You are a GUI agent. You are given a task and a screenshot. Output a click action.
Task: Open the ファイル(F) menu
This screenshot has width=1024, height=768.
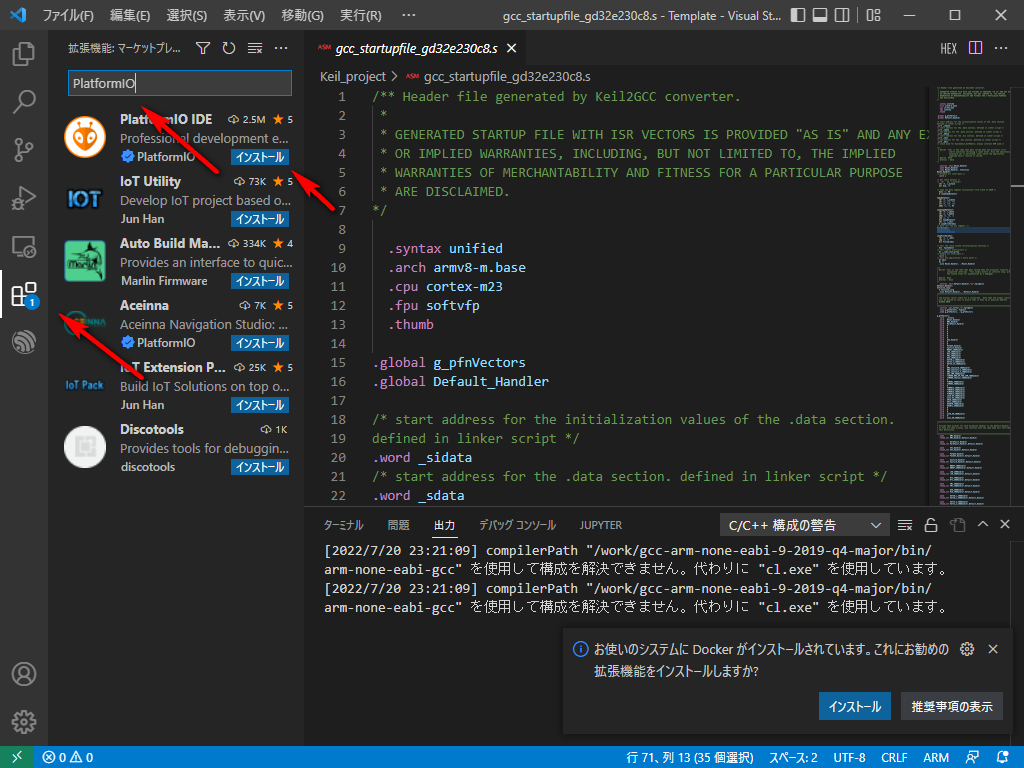click(68, 16)
